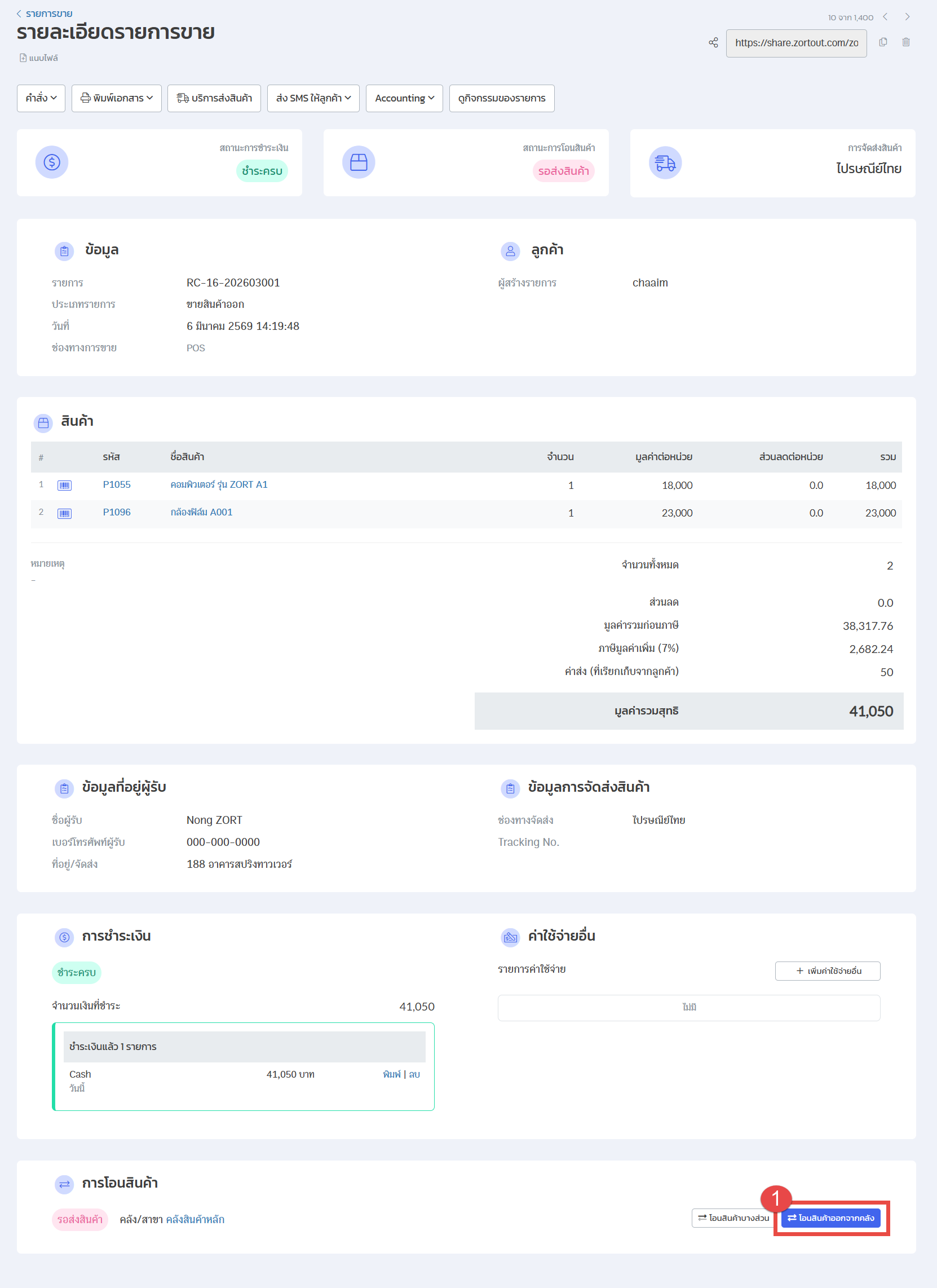The width and height of the screenshot is (937, 1288).
Task: Click the บริการส่งสินค้า button
Action: [214, 98]
